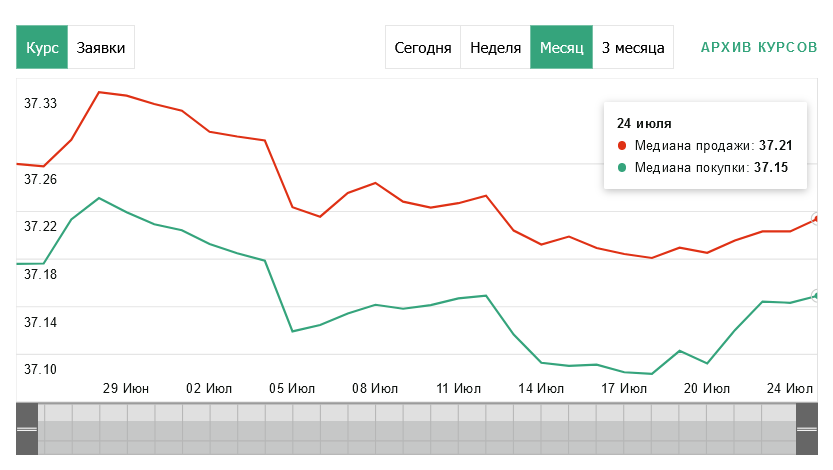This screenshot has width=833, height=470.
Task: Click the green dot in tooltip legend
Action: (x=621, y=168)
